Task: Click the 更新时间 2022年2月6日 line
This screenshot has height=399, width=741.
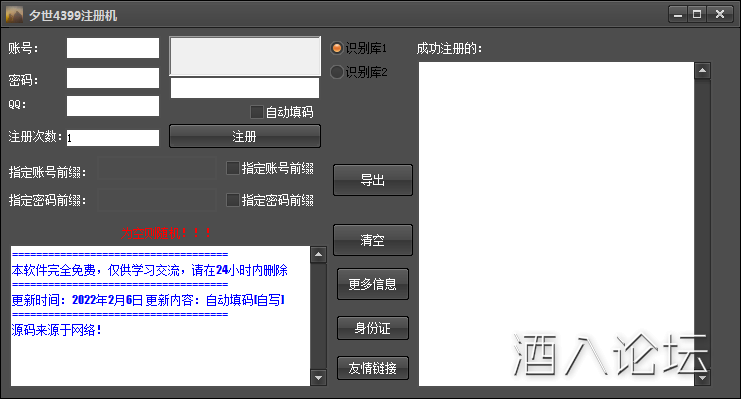Action: pos(148,300)
